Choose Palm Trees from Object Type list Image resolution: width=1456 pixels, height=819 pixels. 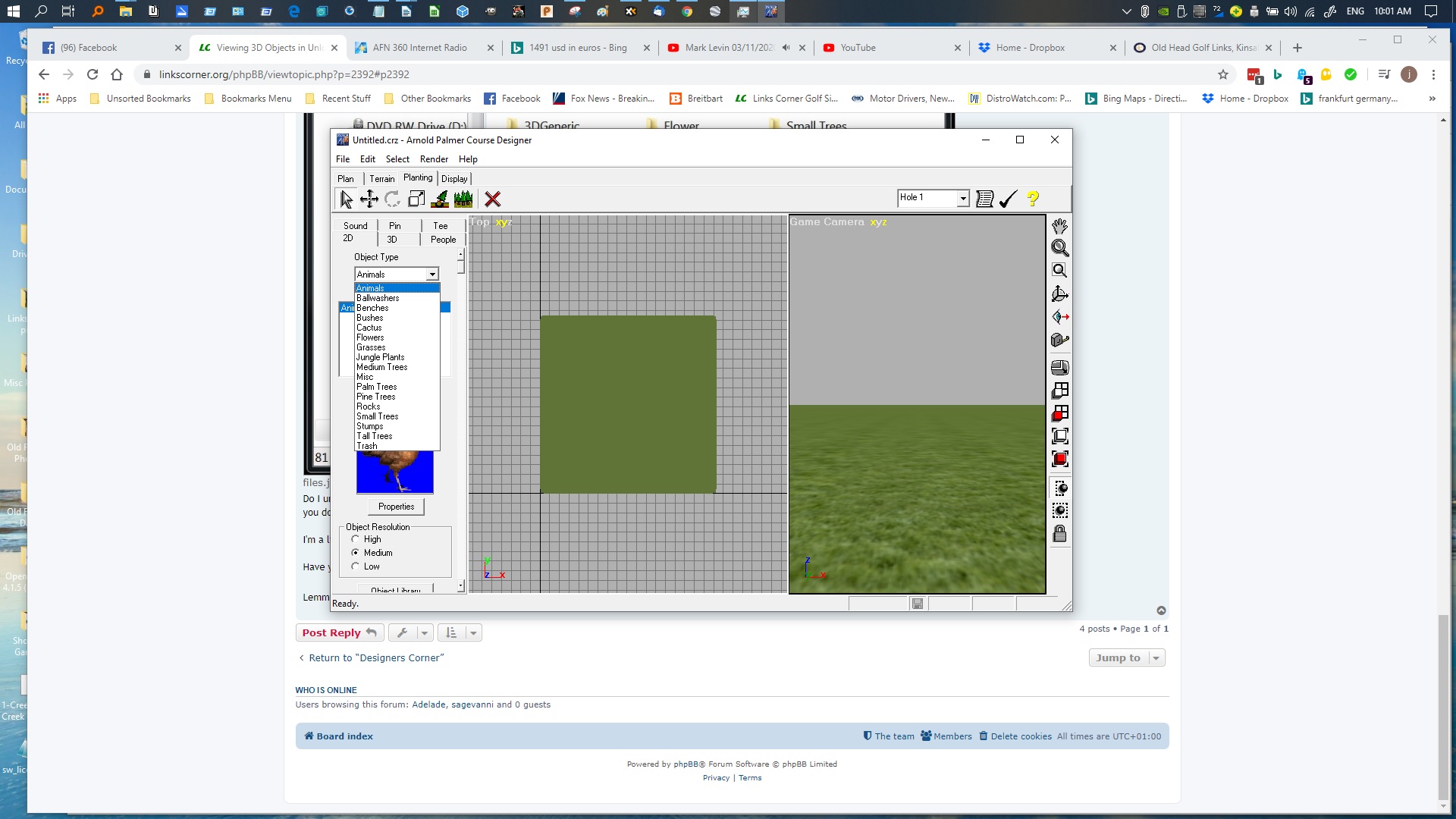pyautogui.click(x=397, y=387)
